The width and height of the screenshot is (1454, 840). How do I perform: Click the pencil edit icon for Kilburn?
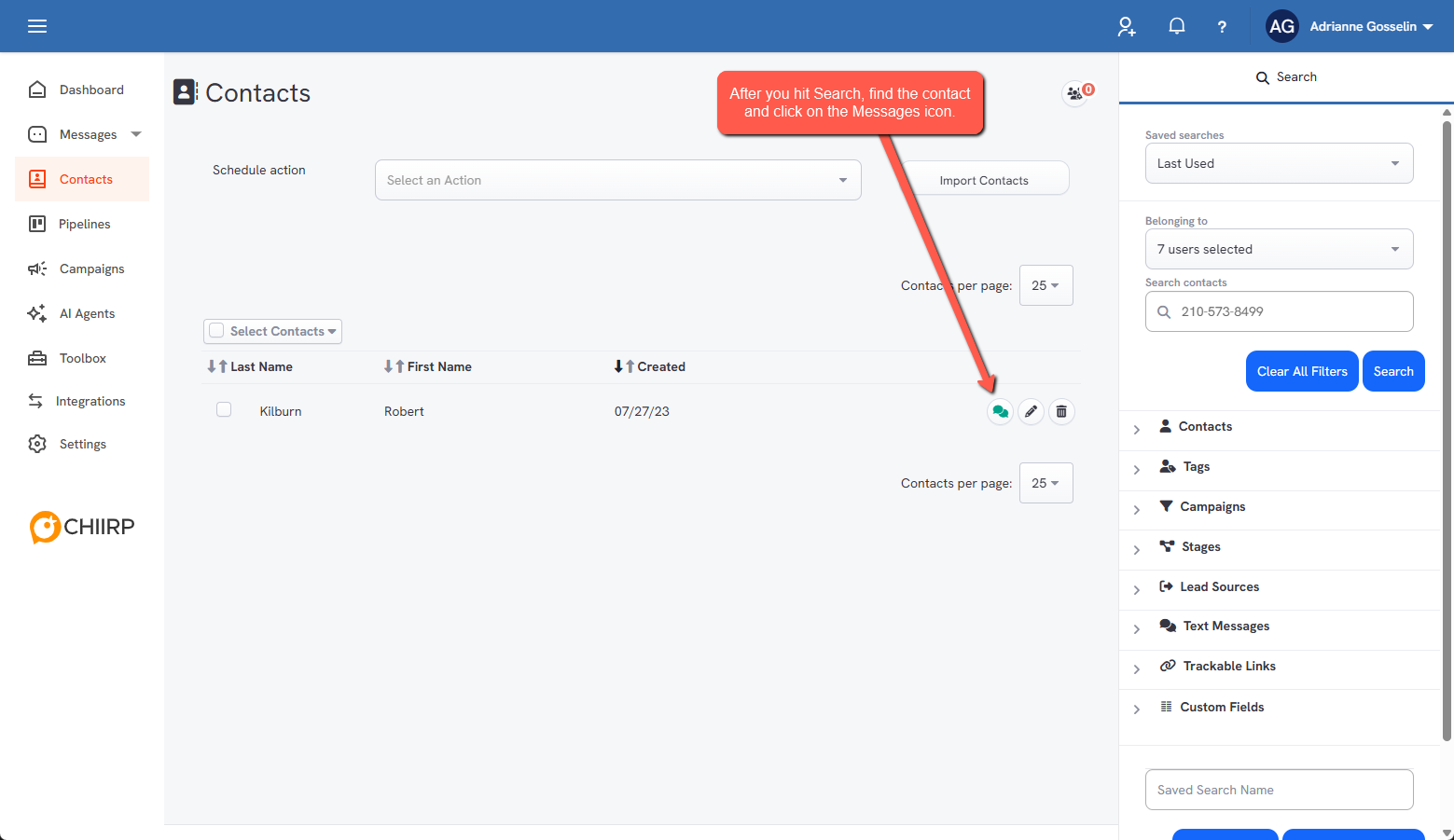1031,411
